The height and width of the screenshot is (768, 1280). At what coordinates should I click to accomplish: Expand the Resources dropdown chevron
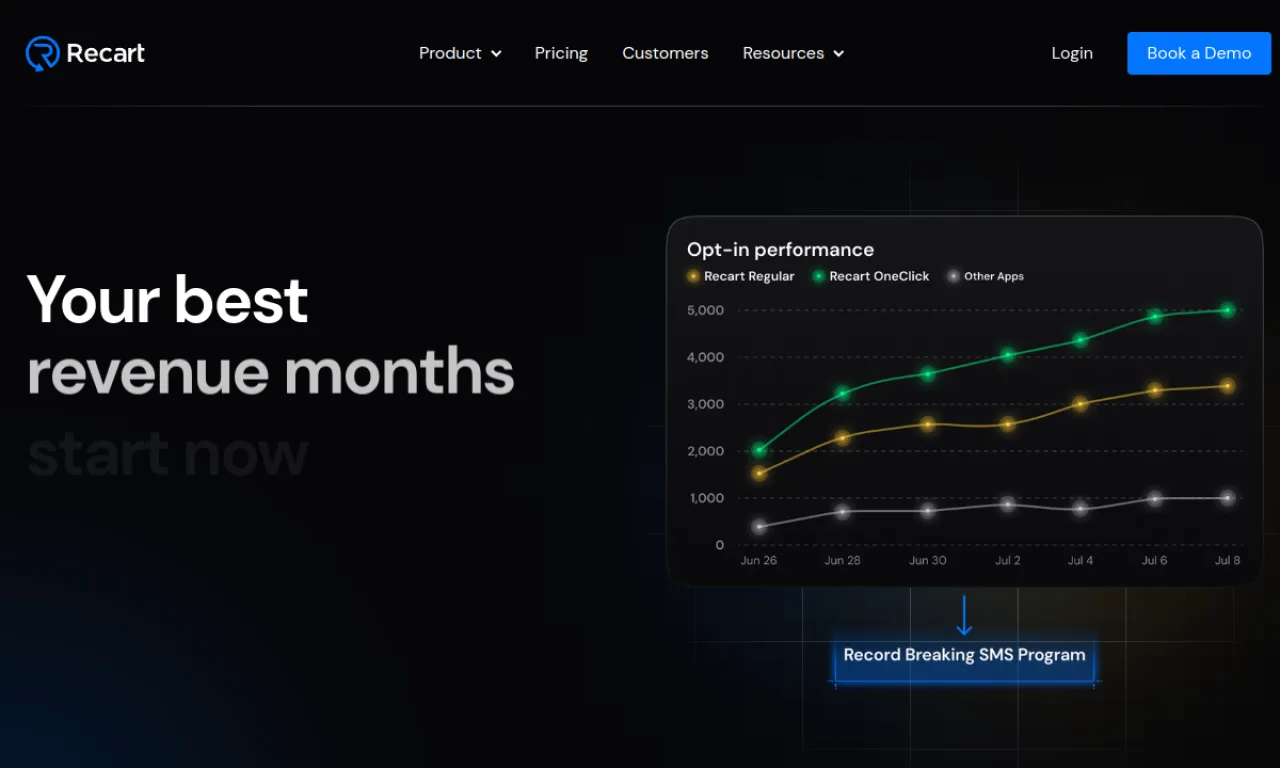pyautogui.click(x=838, y=54)
